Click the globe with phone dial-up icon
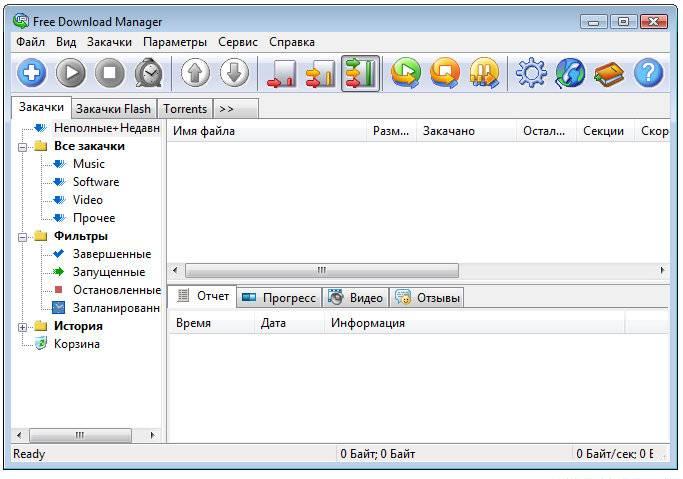 570,73
